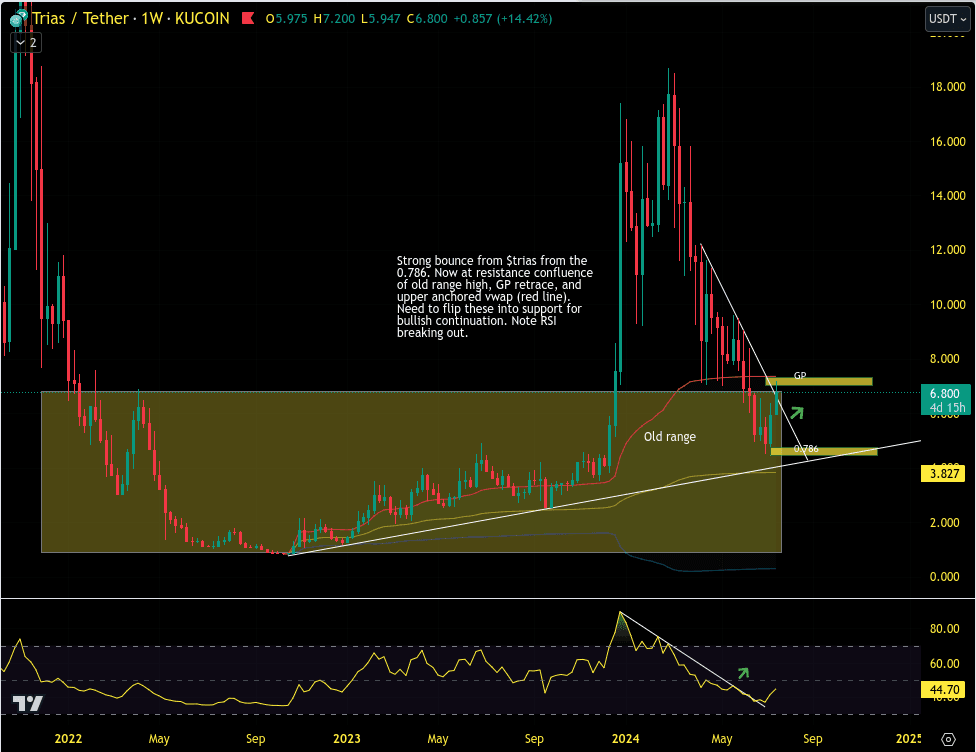Click the 2022 time axis label

[x=68, y=739]
